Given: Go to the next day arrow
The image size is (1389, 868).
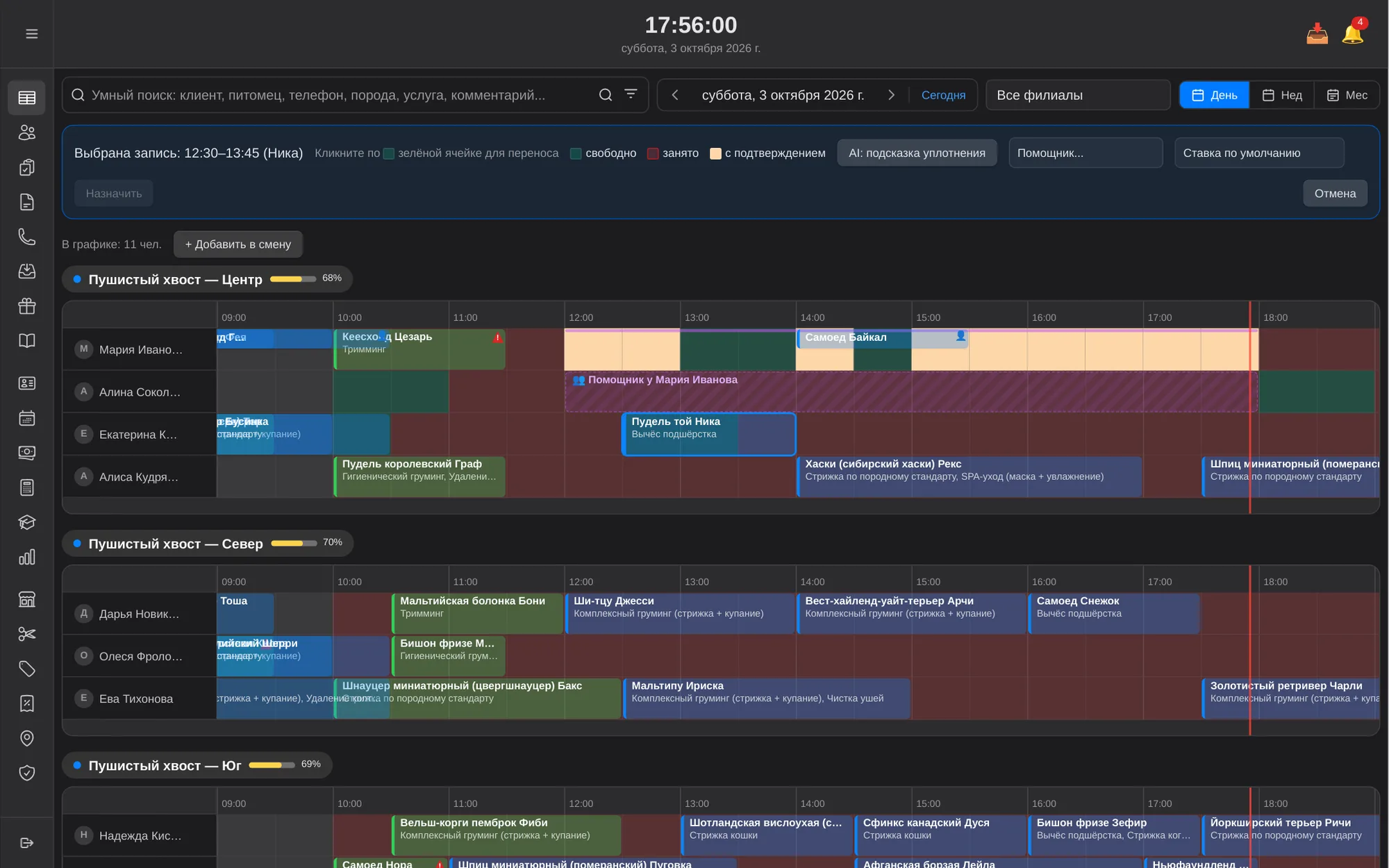Looking at the screenshot, I should click(x=891, y=94).
